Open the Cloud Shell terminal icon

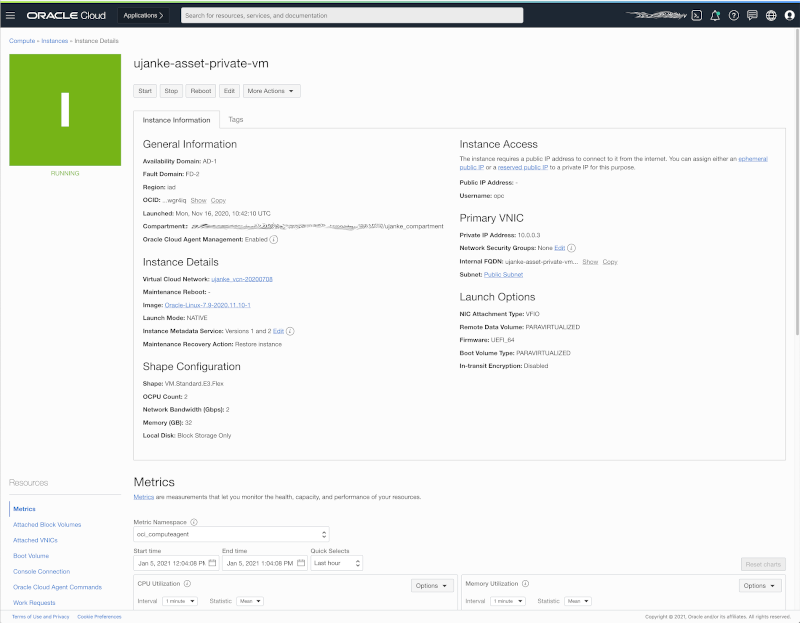pyautogui.click(x=697, y=15)
